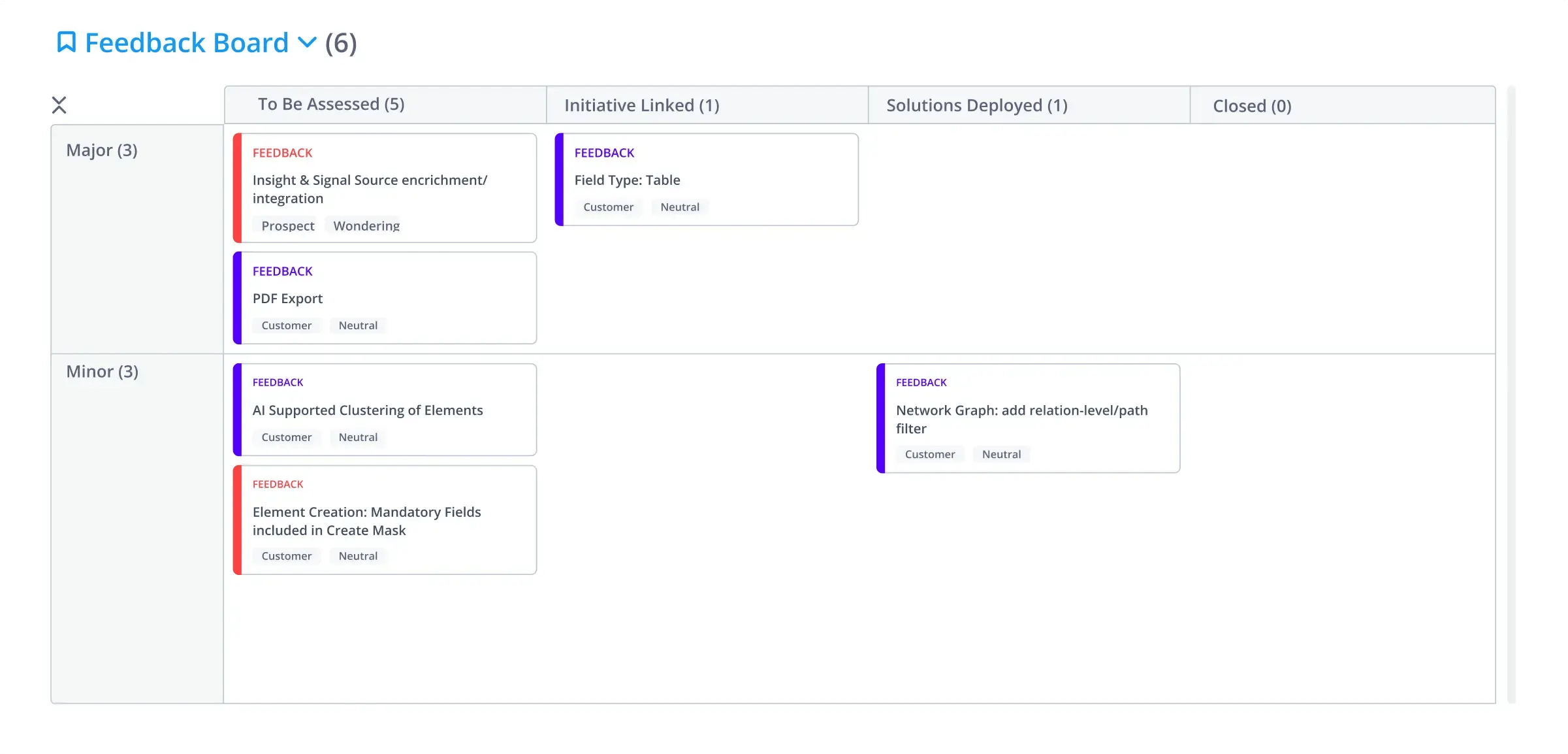Click the Closed (0) column header
Screen dimensions: 1568x754
[1251, 106]
